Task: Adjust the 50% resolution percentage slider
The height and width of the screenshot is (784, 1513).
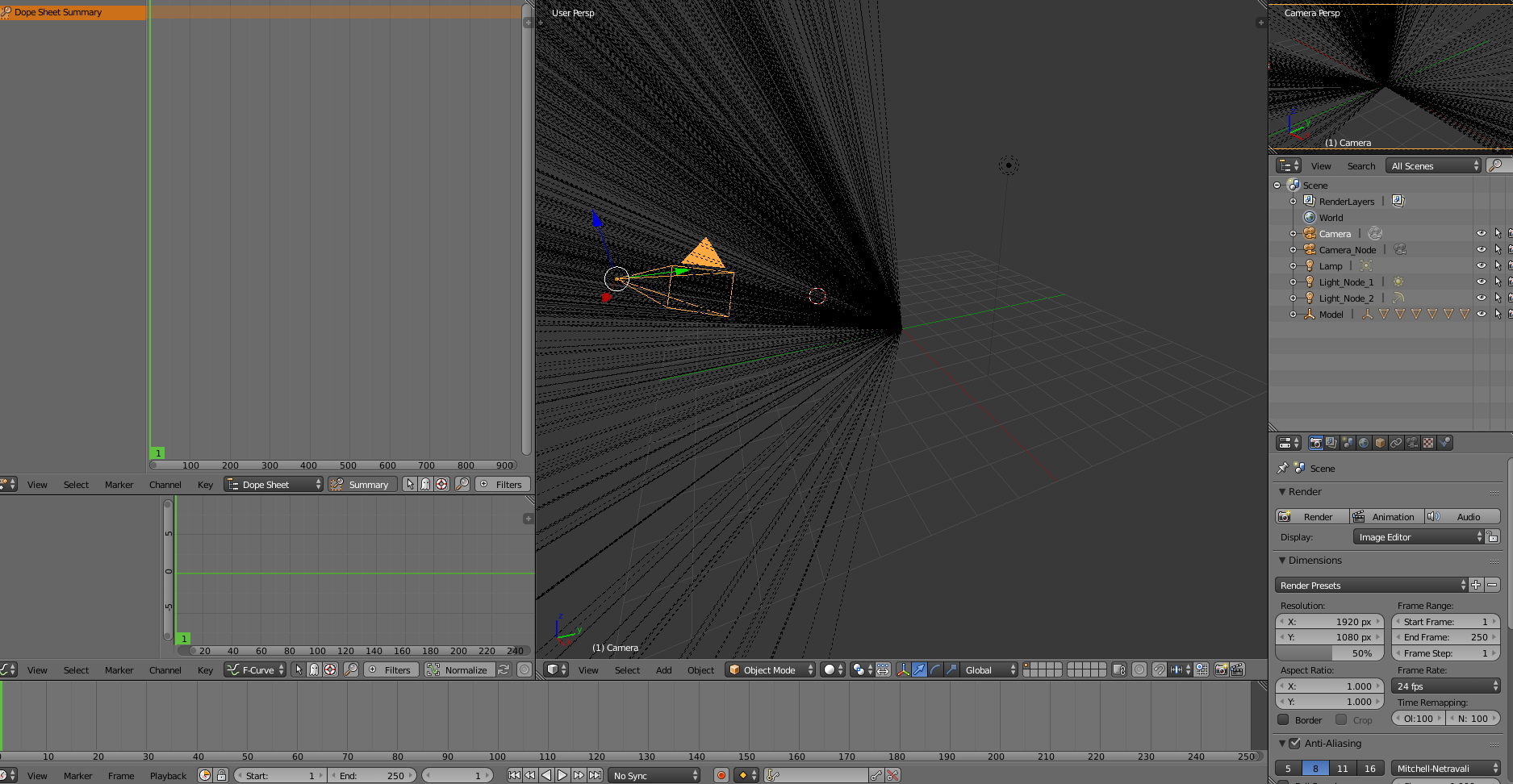Action: click(1330, 653)
